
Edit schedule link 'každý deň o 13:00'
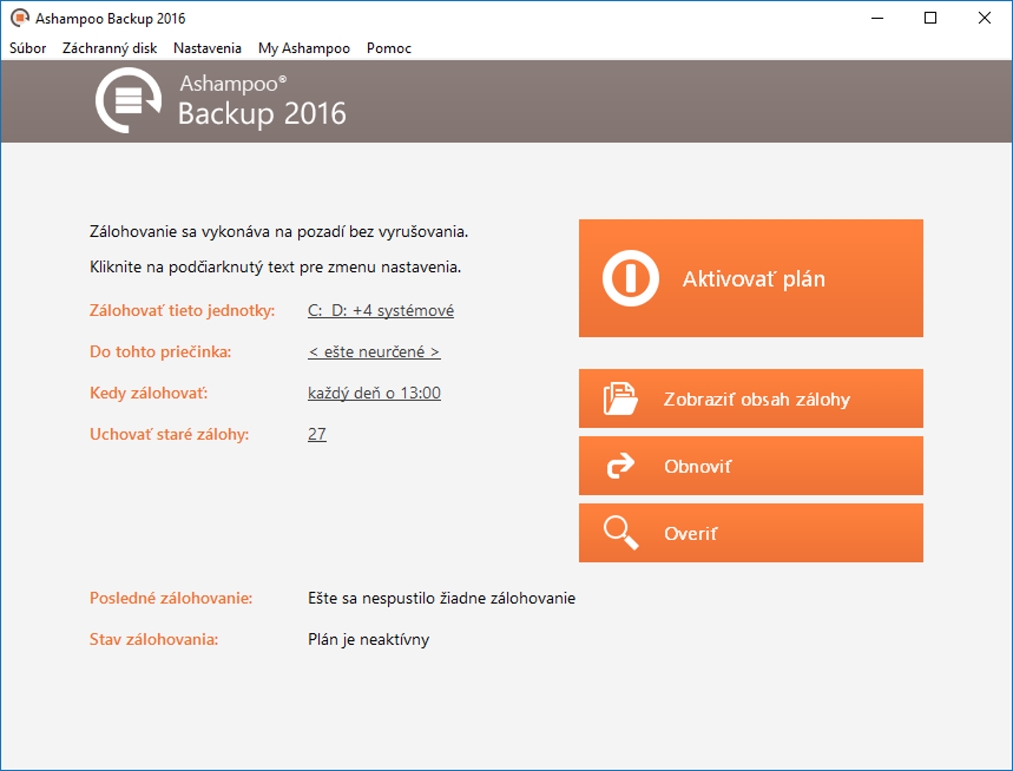(374, 393)
